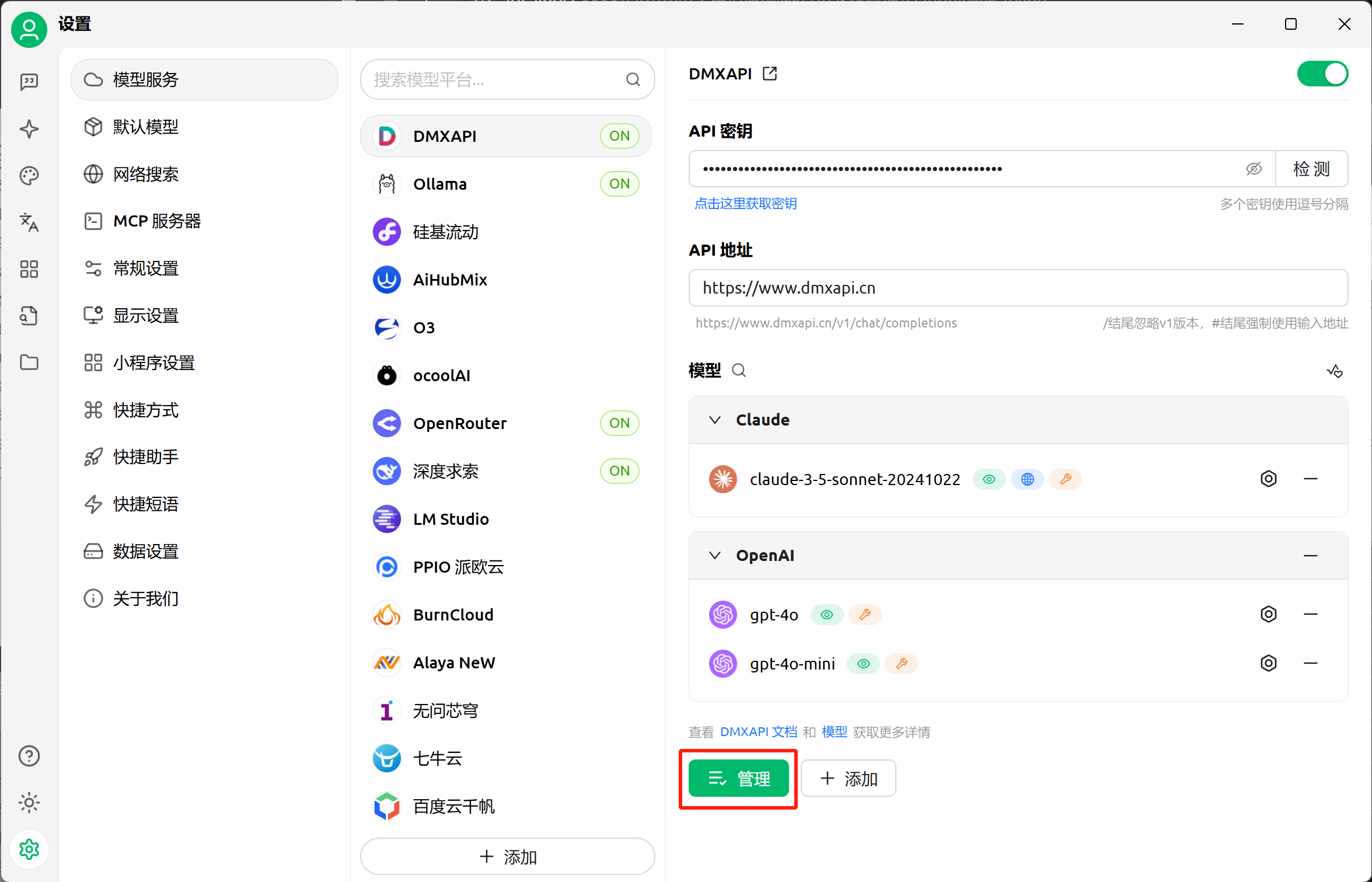Click the API 地址 URL field
The height and width of the screenshot is (882, 1372).
[x=1018, y=288]
